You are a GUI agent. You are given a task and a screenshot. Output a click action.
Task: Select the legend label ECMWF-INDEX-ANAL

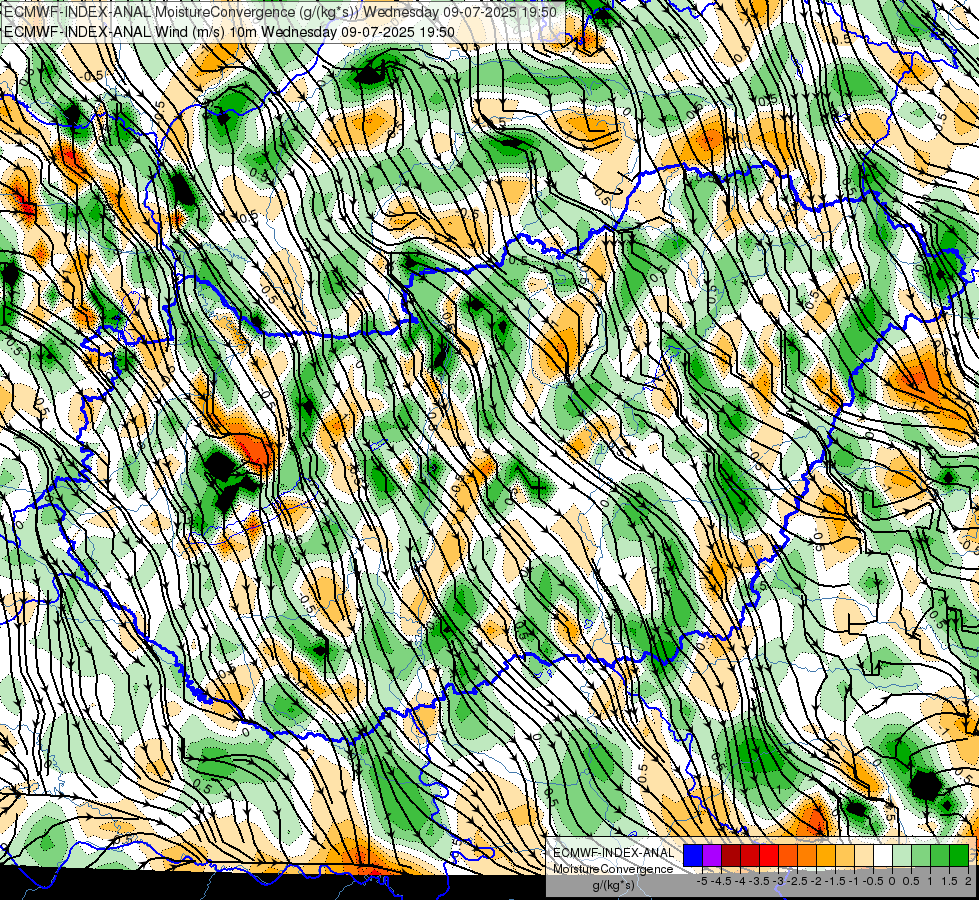614,853
